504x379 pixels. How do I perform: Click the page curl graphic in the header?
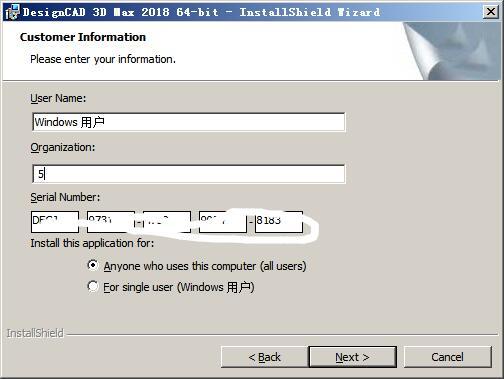[x=452, y=51]
